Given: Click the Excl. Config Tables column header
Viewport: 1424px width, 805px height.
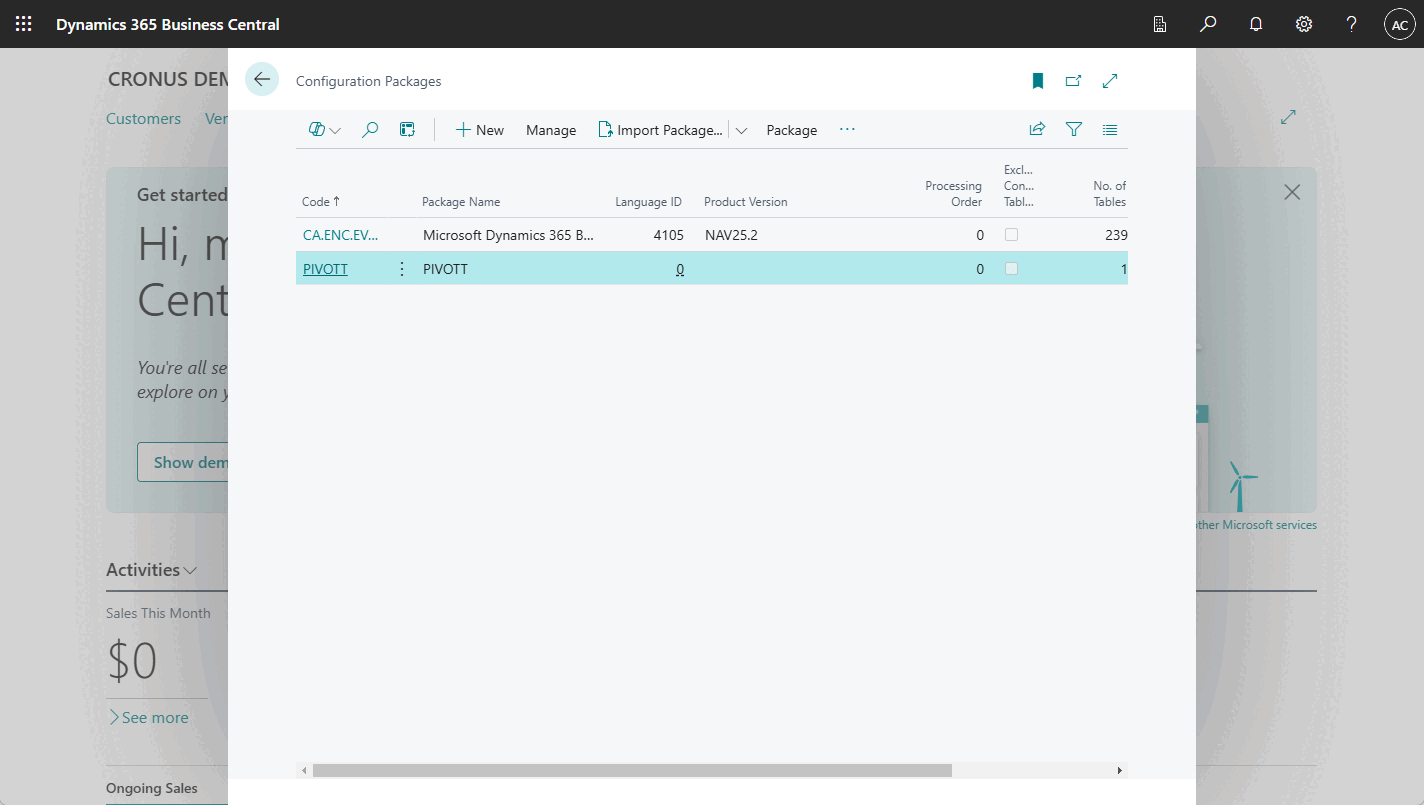Looking at the screenshot, I should point(1019,186).
